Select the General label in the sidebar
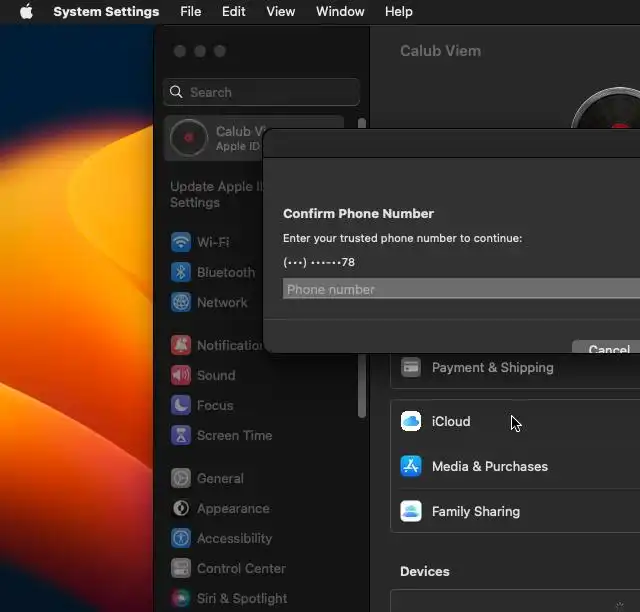 [x=220, y=478]
